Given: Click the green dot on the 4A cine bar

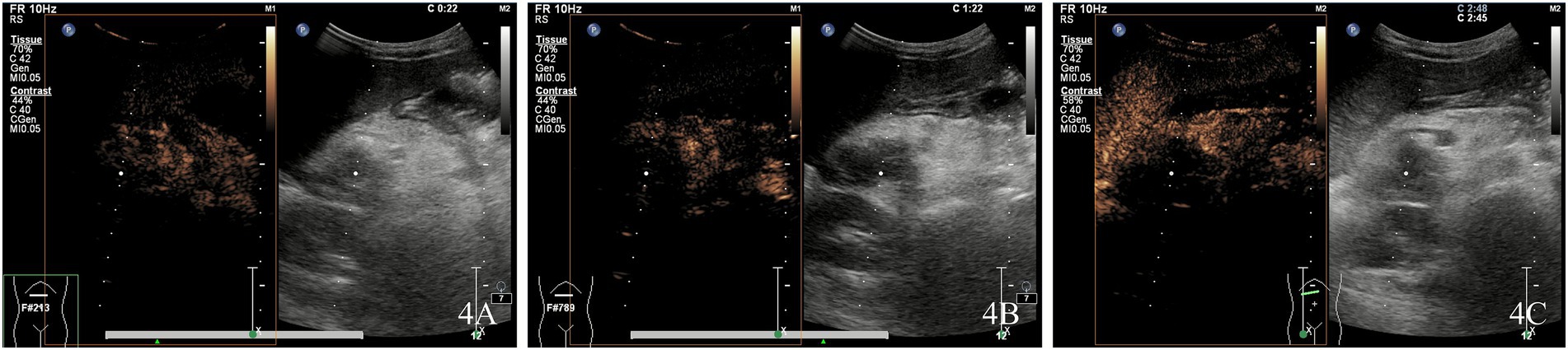Looking at the screenshot, I should coord(253,334).
